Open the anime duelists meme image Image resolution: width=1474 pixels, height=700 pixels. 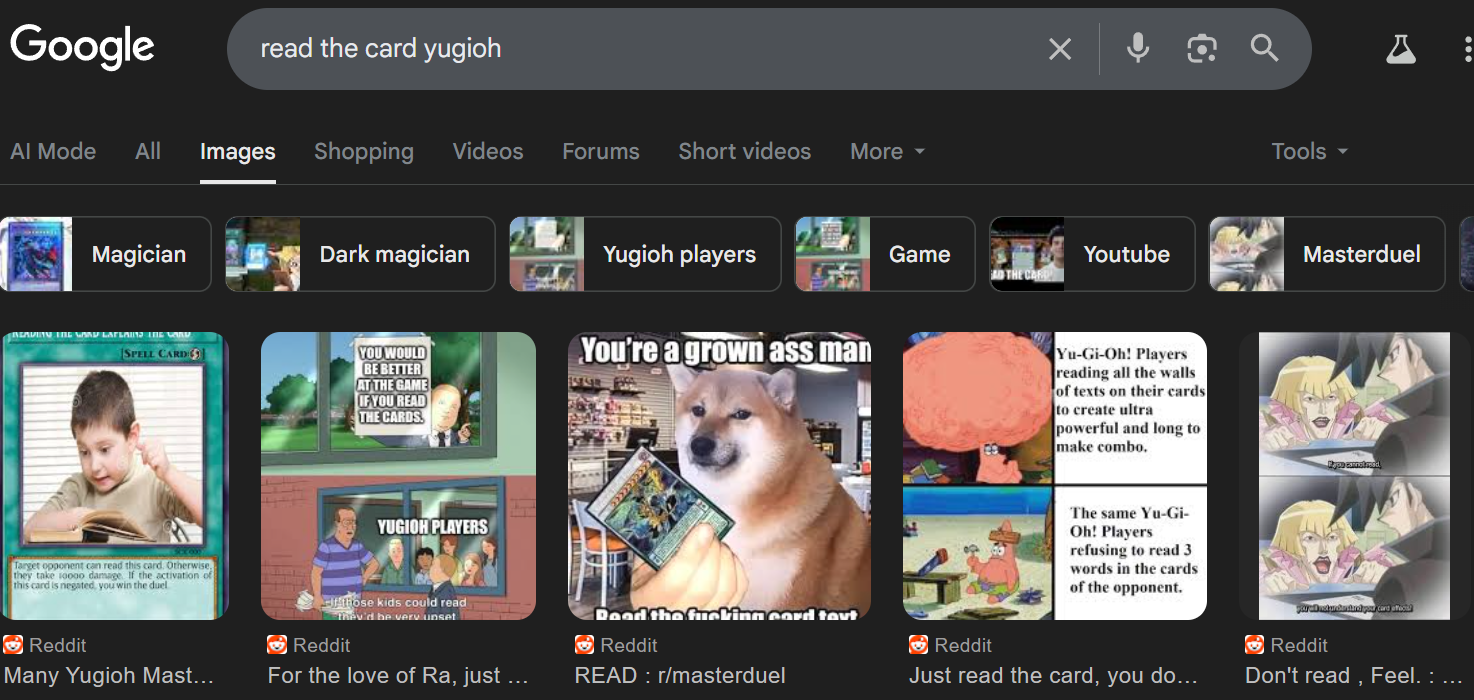pos(1356,476)
